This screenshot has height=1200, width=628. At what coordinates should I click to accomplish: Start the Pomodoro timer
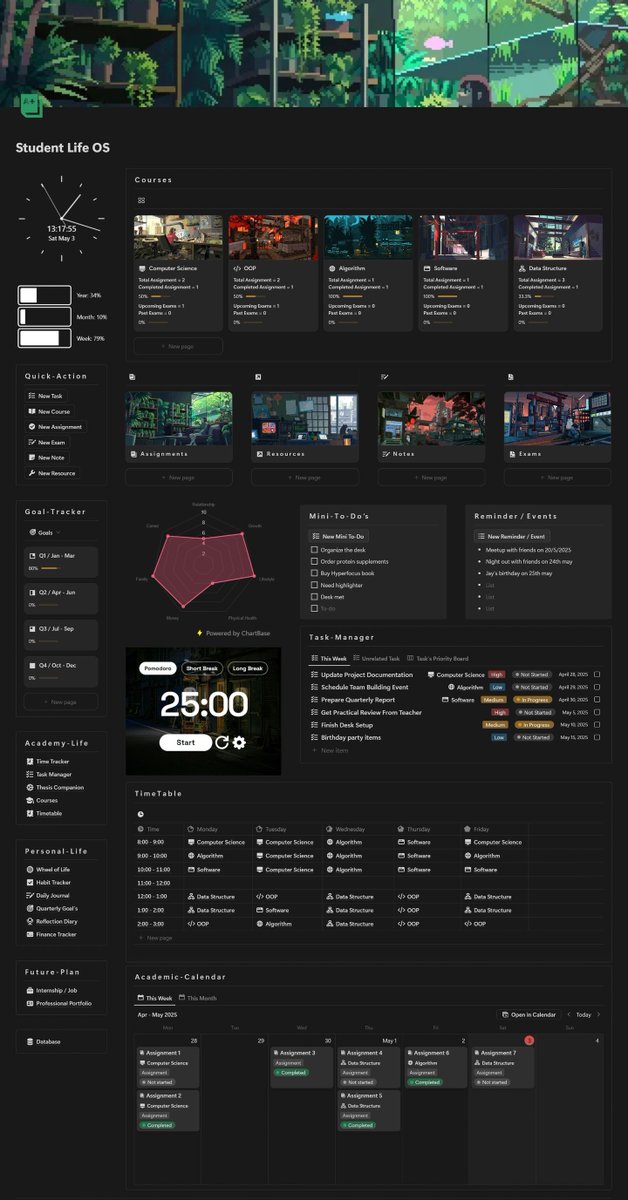(x=185, y=743)
